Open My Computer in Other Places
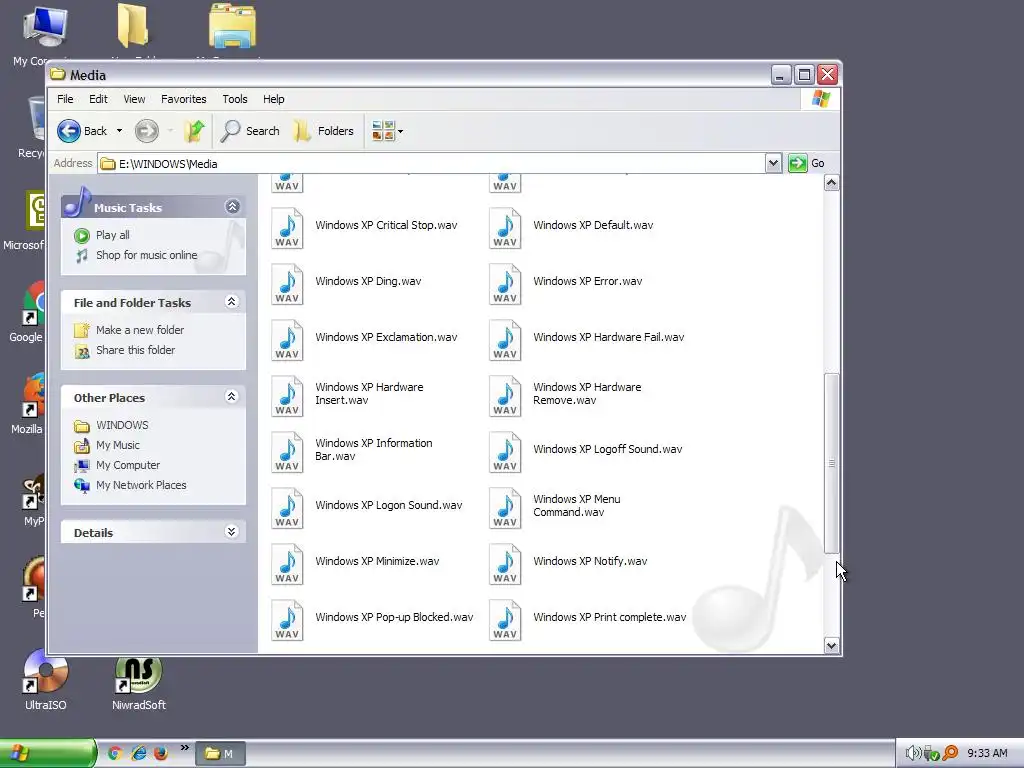 point(128,465)
